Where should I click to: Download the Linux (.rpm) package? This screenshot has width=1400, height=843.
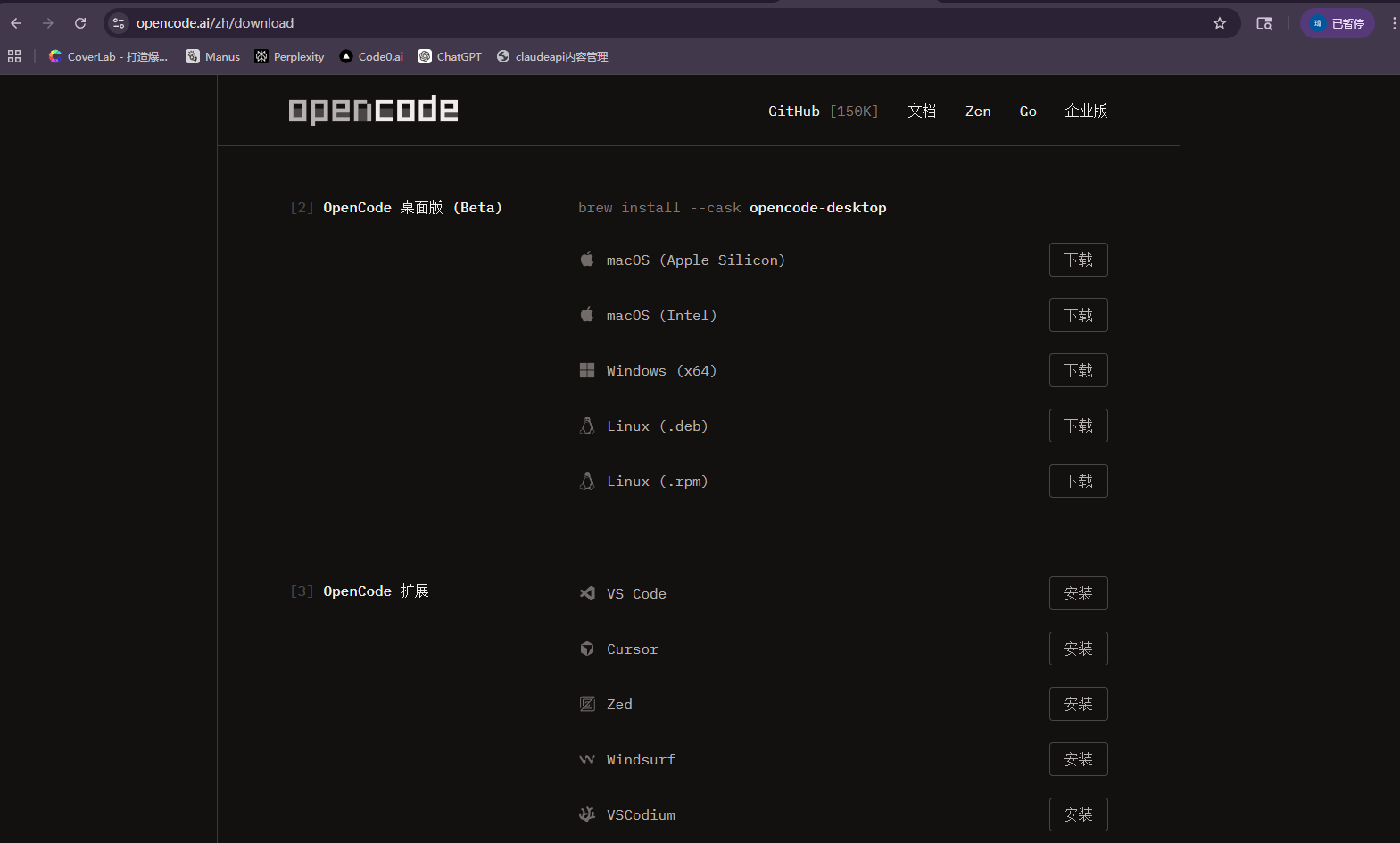point(1079,481)
